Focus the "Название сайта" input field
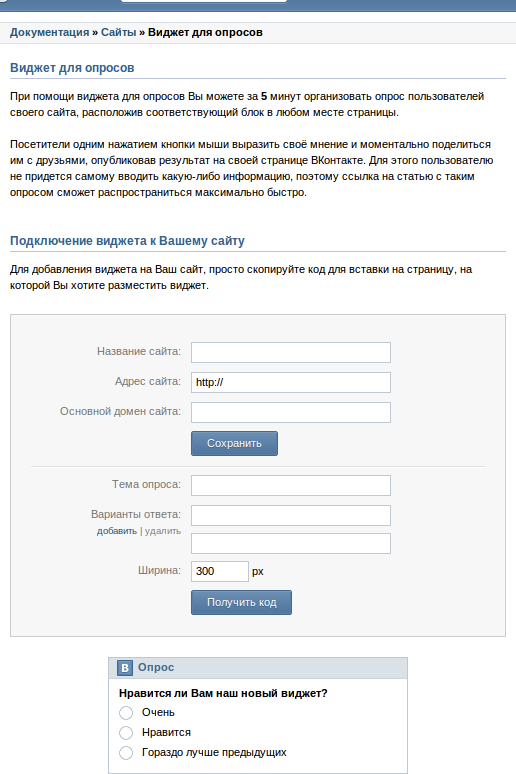The height and width of the screenshot is (774, 516). click(x=291, y=352)
